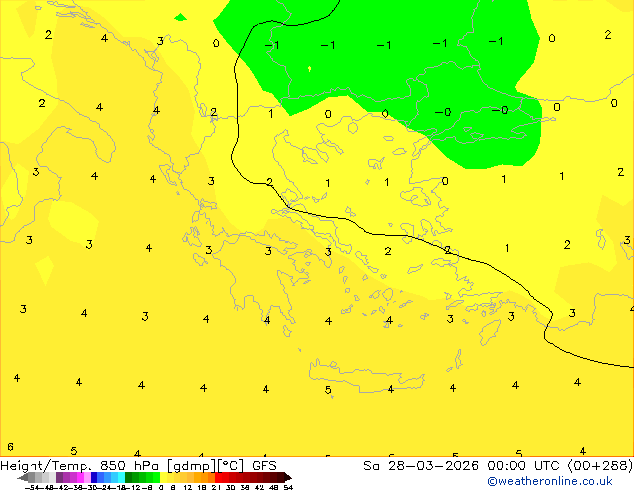This screenshot has width=634, height=490.
Task: Click the "5" value over Crete island
Action: (328, 390)
